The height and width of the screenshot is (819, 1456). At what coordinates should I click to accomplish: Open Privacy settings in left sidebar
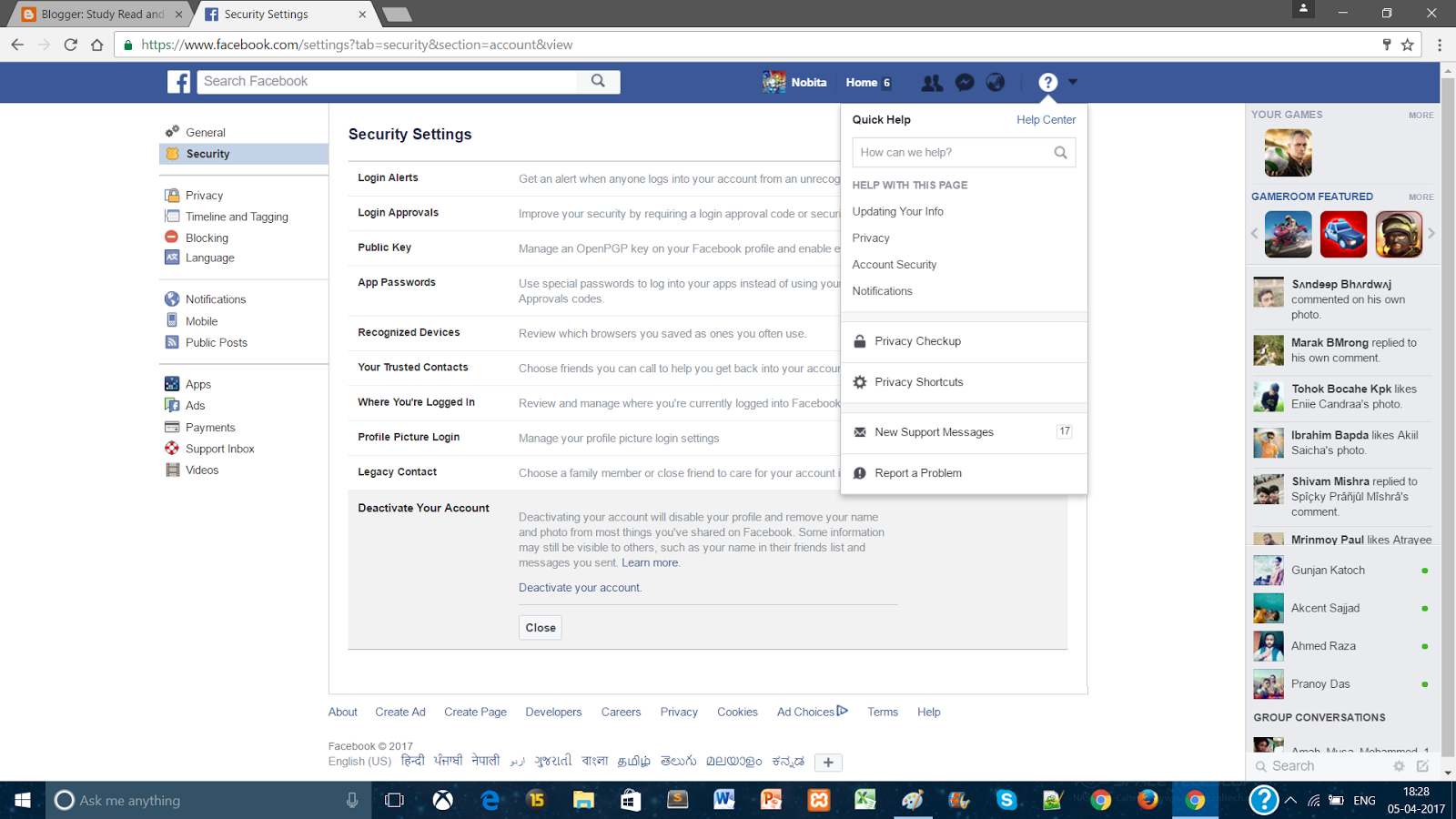(x=204, y=196)
